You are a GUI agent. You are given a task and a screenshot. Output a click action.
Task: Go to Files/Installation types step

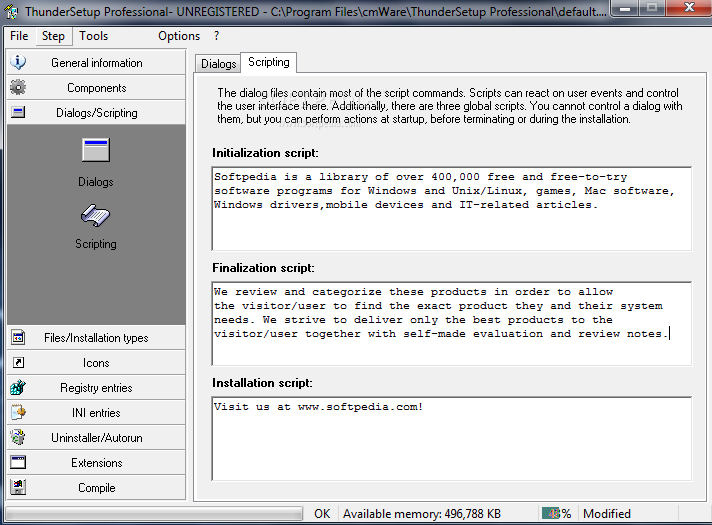tap(96, 337)
